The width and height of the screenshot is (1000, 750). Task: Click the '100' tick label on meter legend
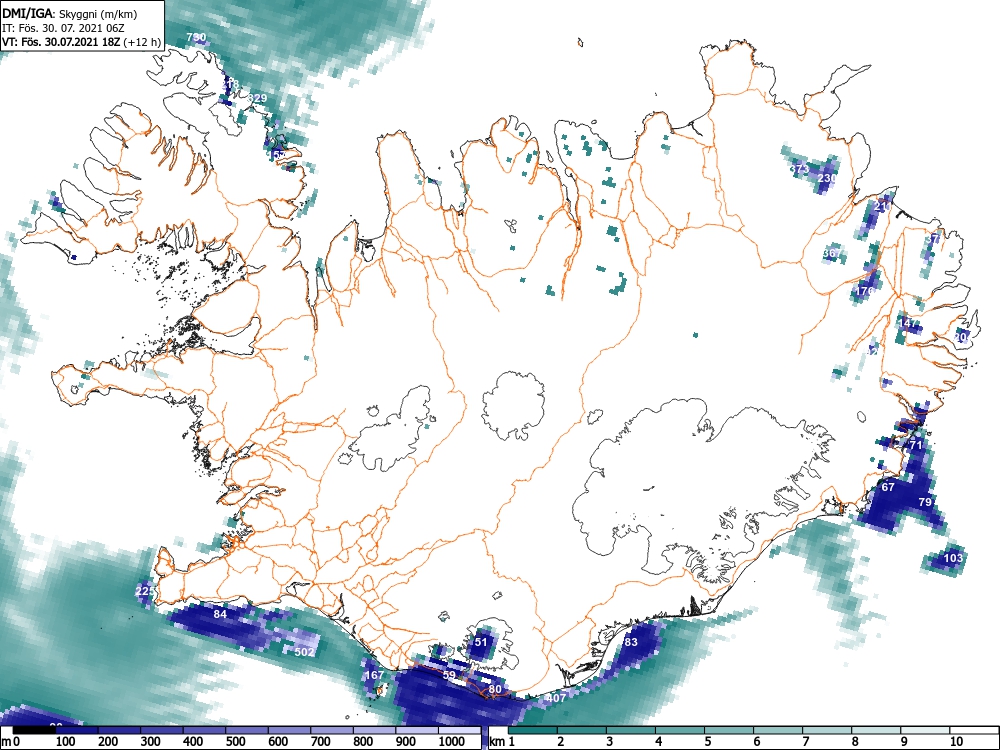(66, 742)
